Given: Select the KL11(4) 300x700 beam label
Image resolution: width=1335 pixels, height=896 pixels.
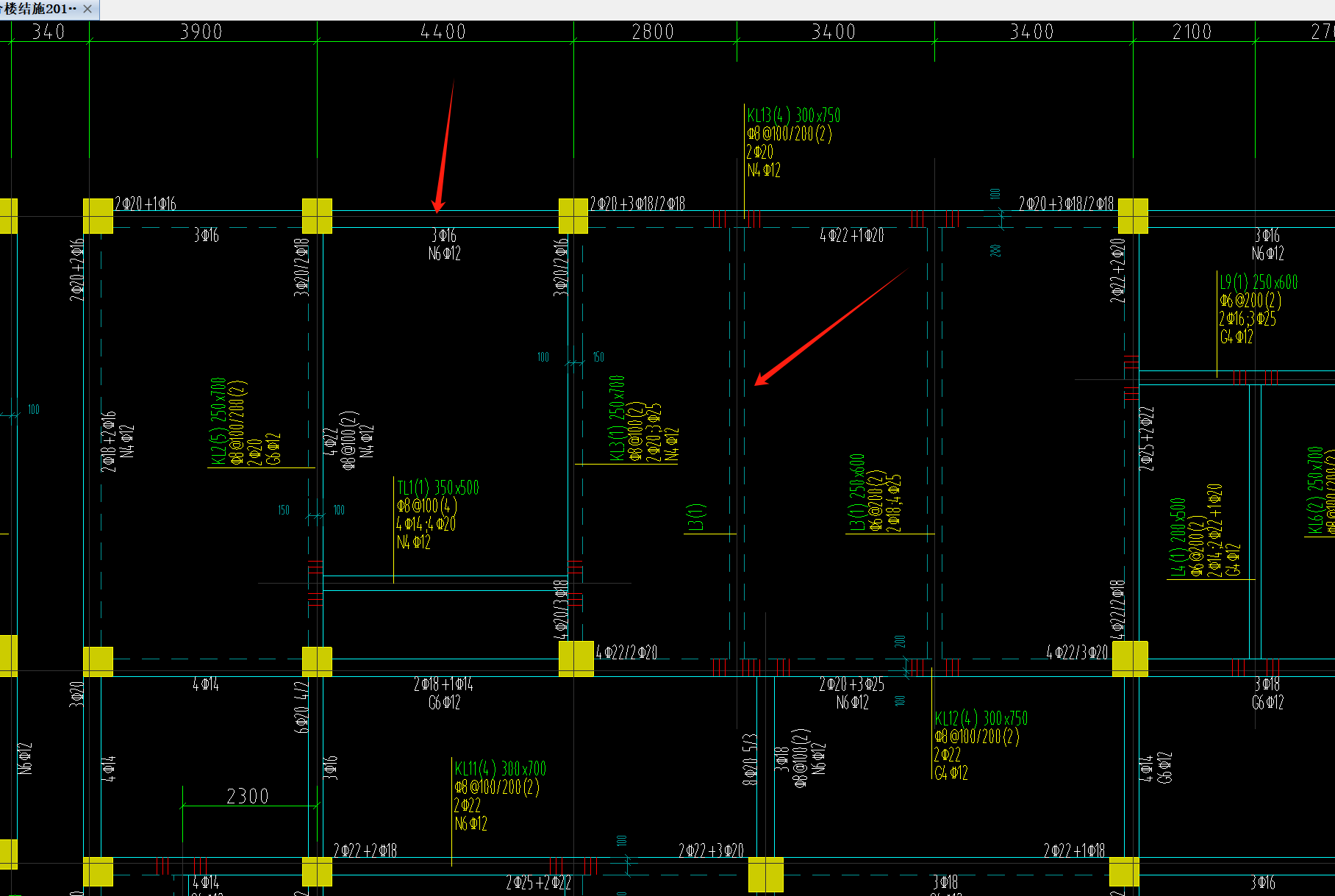Looking at the screenshot, I should pyautogui.click(x=500, y=769).
